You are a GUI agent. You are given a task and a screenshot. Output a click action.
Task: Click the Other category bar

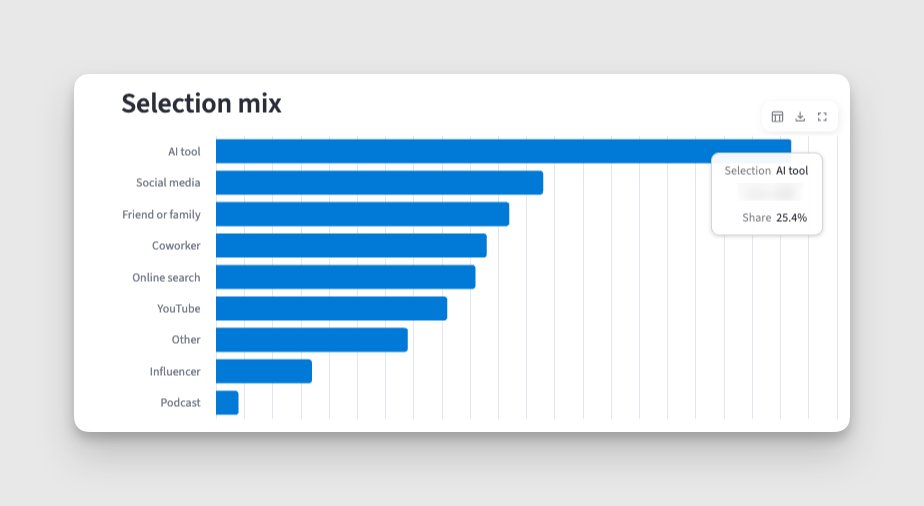click(312, 340)
